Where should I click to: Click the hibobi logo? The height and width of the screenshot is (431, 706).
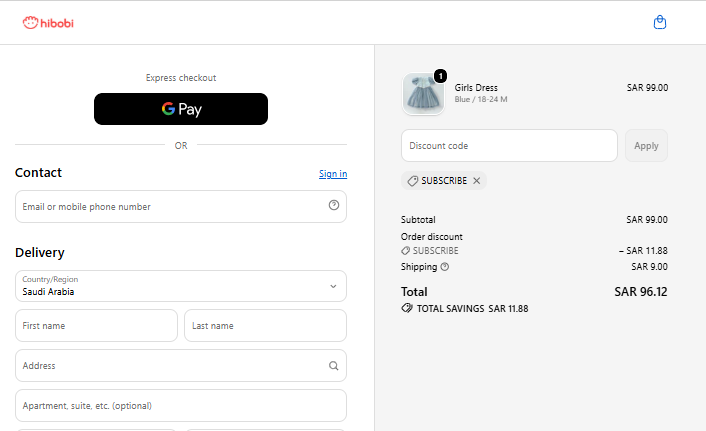48,23
